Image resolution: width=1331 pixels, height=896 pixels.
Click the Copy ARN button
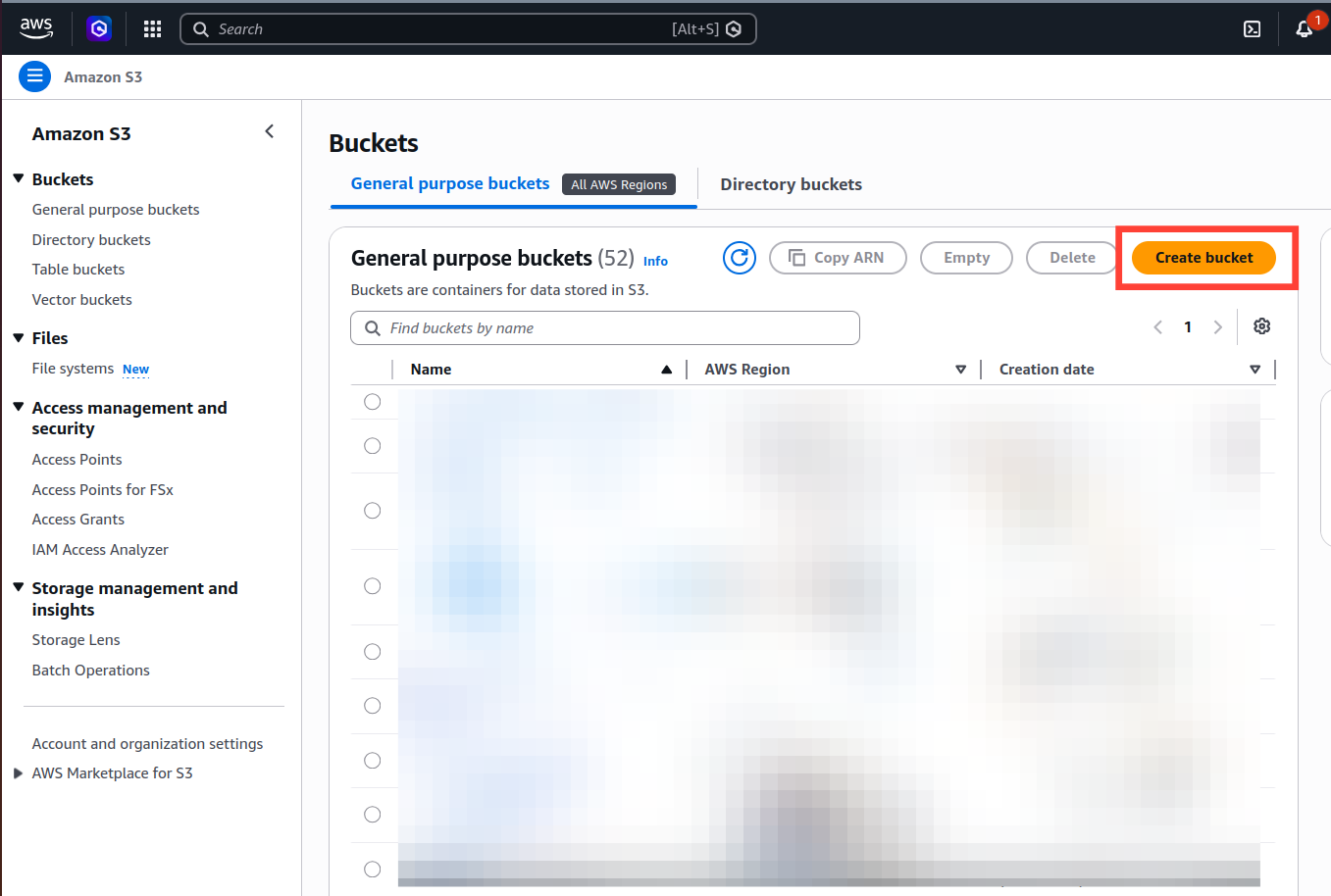click(x=838, y=258)
